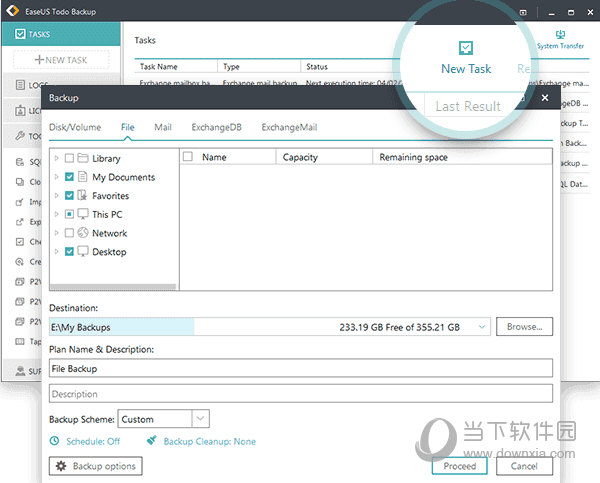Click the Create emergency disk sidebar icon
The width and height of the screenshot is (600, 483).
click(20, 261)
